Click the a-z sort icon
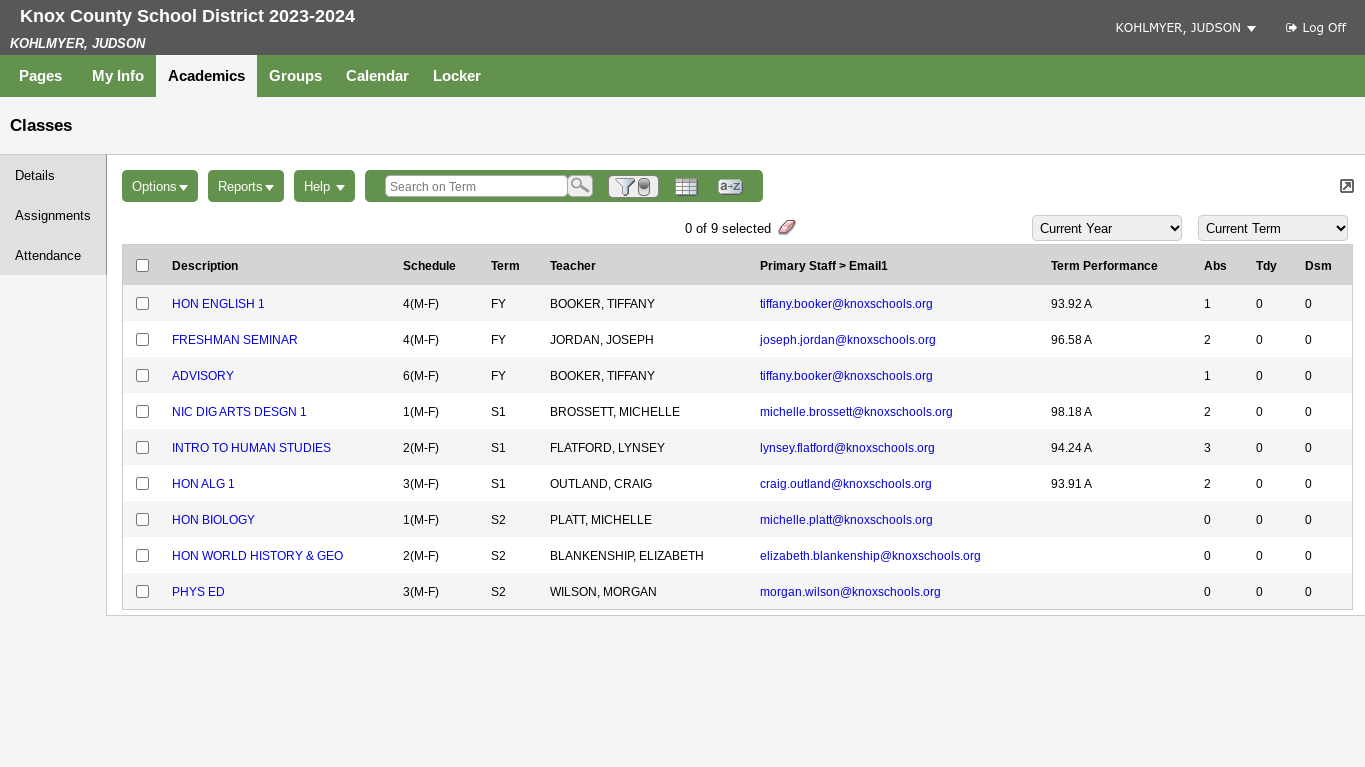The image size is (1365, 767). pyautogui.click(x=730, y=187)
